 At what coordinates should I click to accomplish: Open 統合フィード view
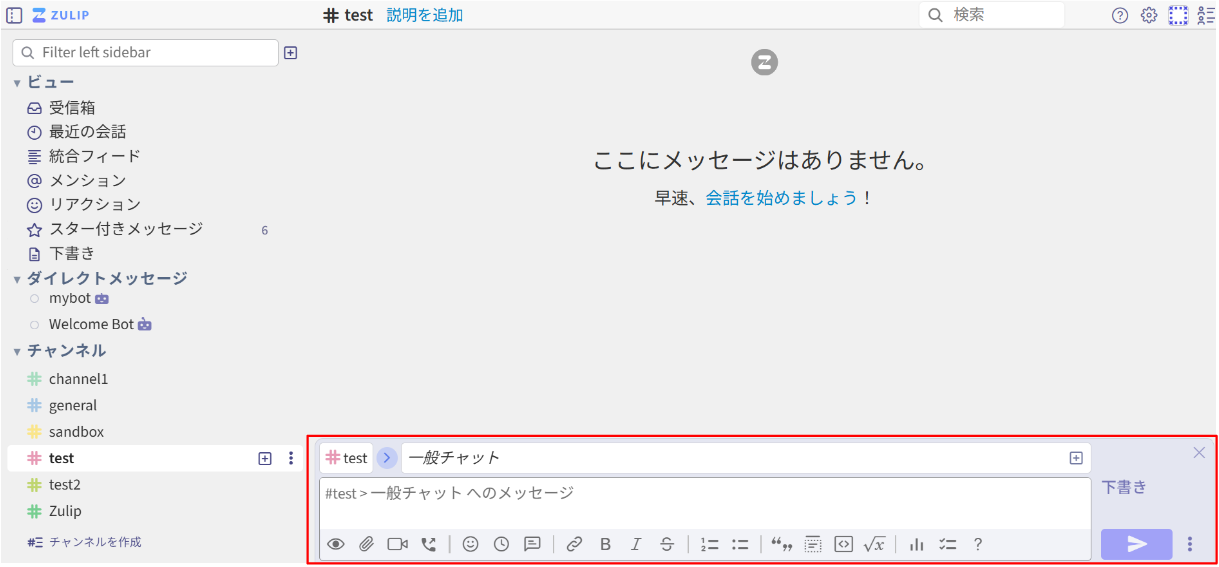95,156
